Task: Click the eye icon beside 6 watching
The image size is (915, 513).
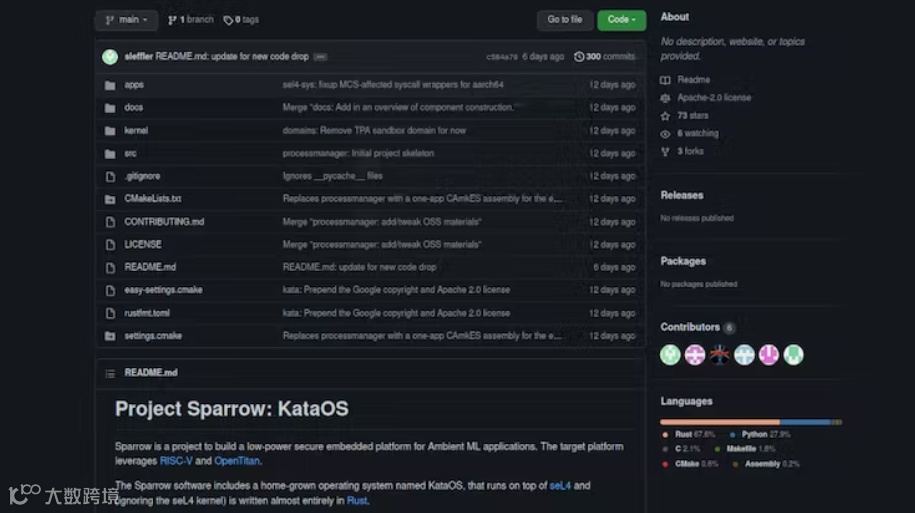Action: pos(665,134)
